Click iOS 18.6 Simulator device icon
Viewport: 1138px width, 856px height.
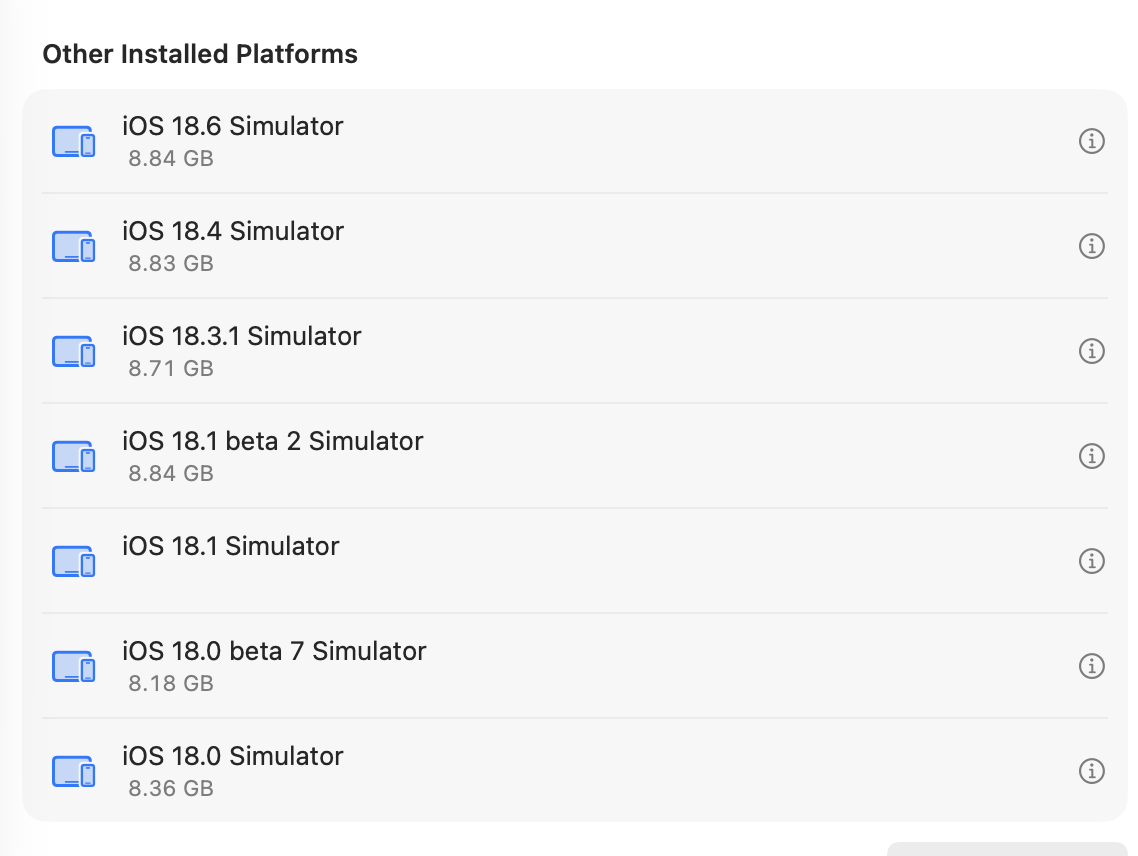tap(73, 142)
